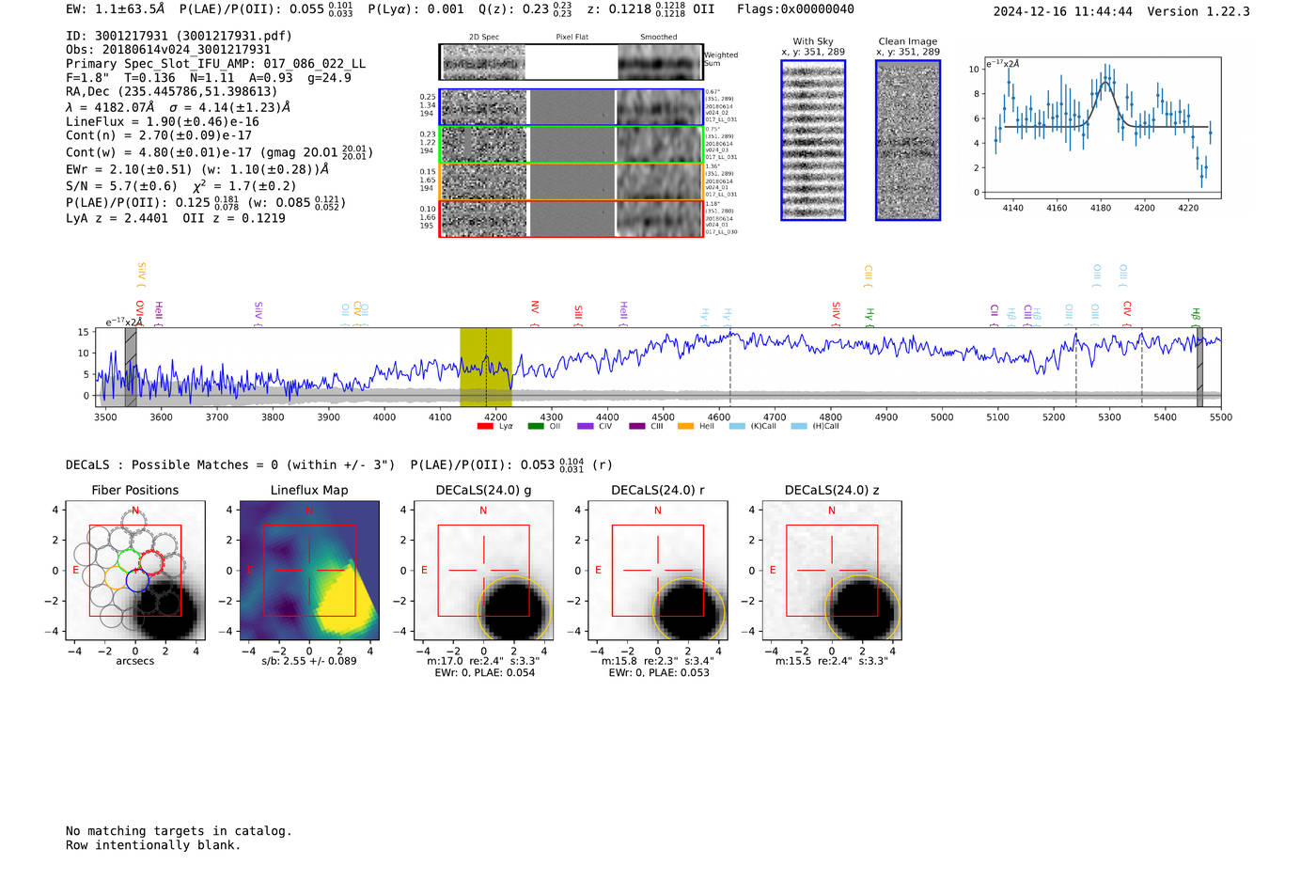Click the Gaussian line-fit plot peak

click(1106, 84)
